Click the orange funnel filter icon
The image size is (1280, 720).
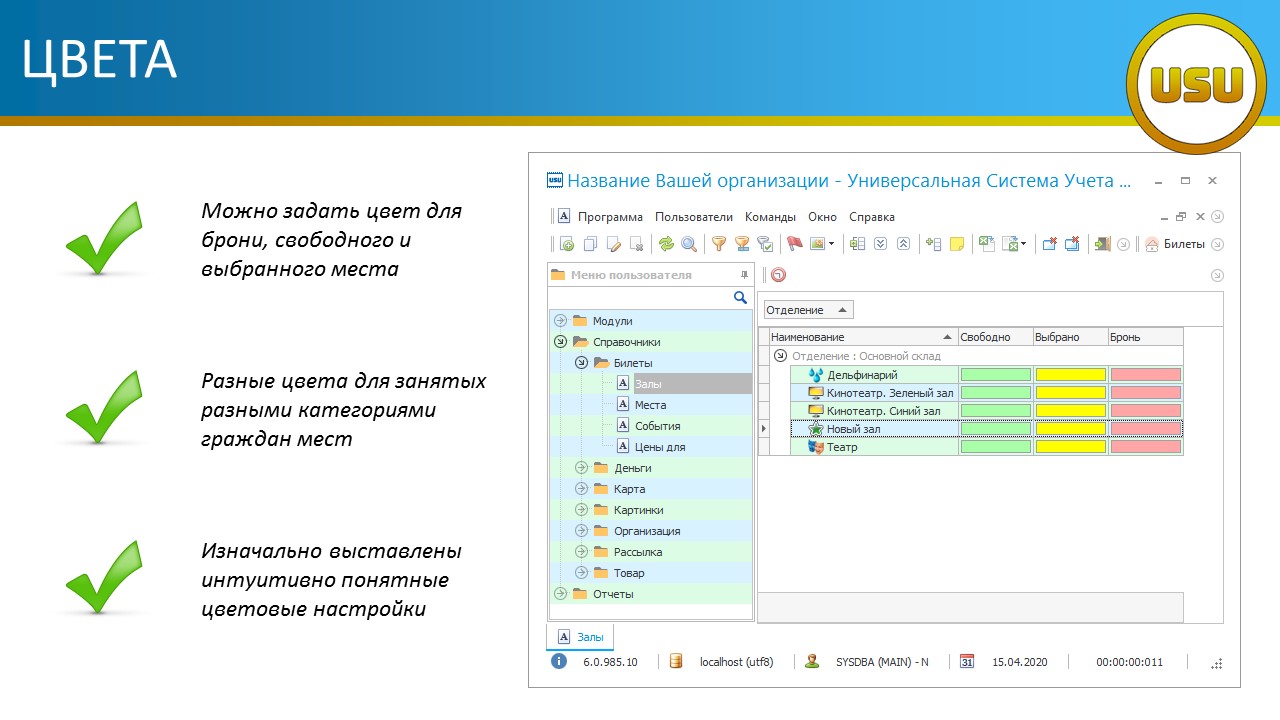click(718, 244)
